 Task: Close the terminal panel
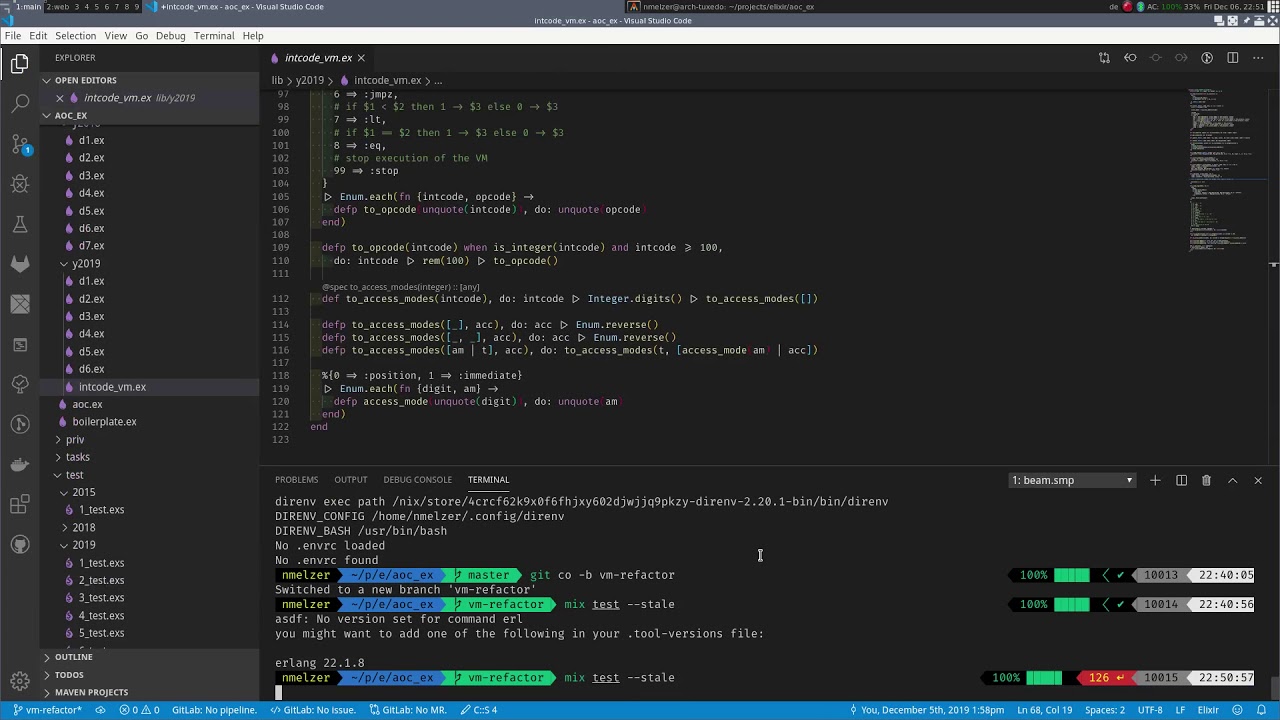pos(1258,480)
